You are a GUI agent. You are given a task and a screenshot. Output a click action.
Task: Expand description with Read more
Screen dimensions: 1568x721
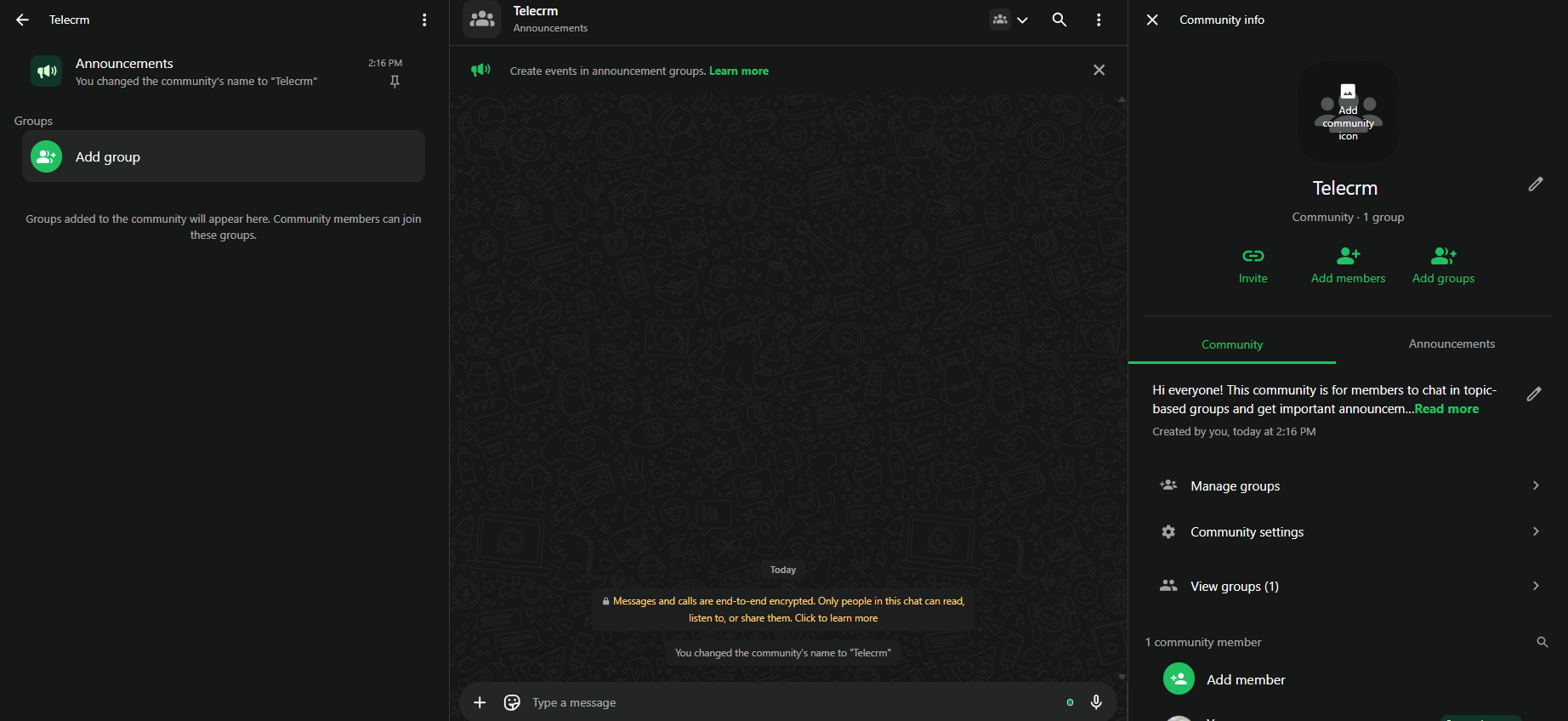pyautogui.click(x=1447, y=409)
